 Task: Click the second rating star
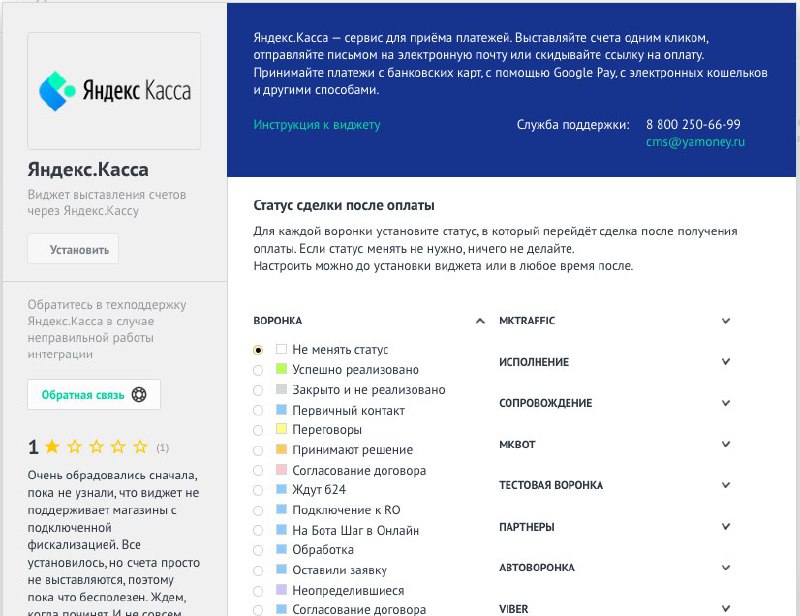74,447
